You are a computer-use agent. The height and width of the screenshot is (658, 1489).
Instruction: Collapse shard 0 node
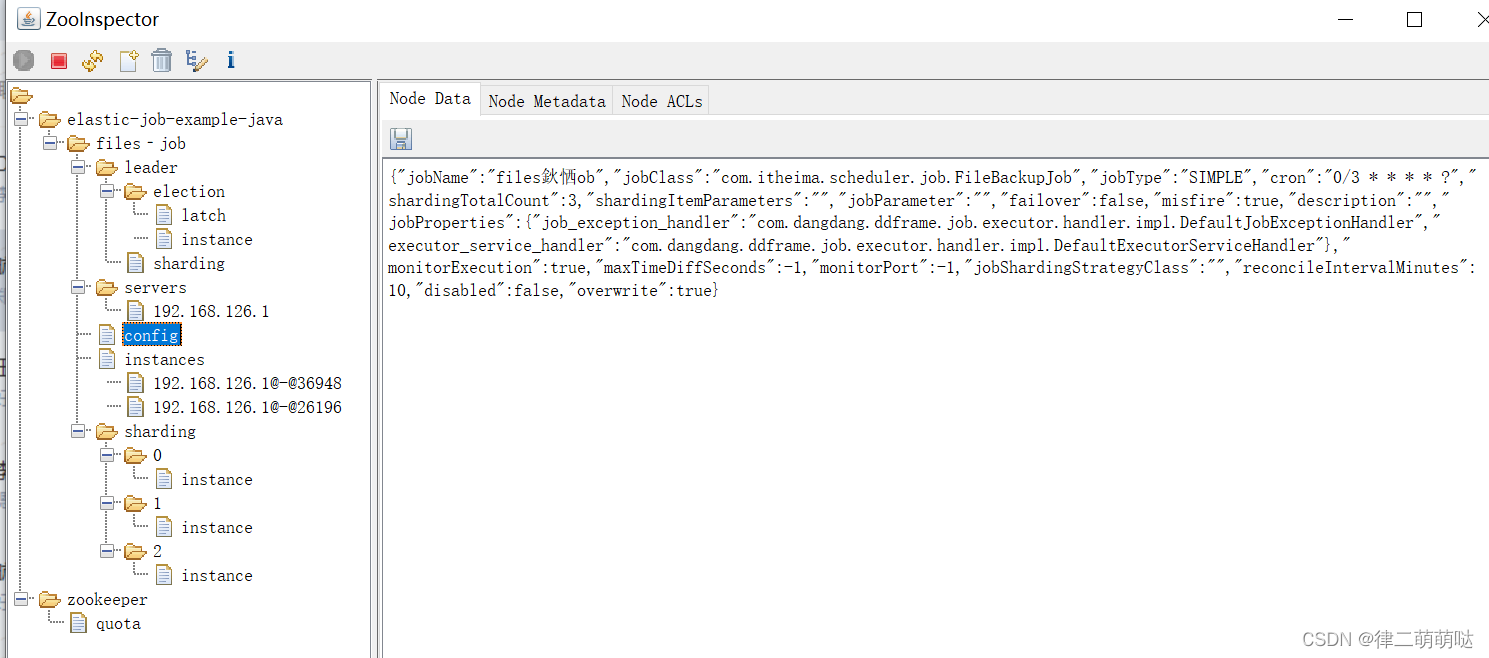pos(106,455)
